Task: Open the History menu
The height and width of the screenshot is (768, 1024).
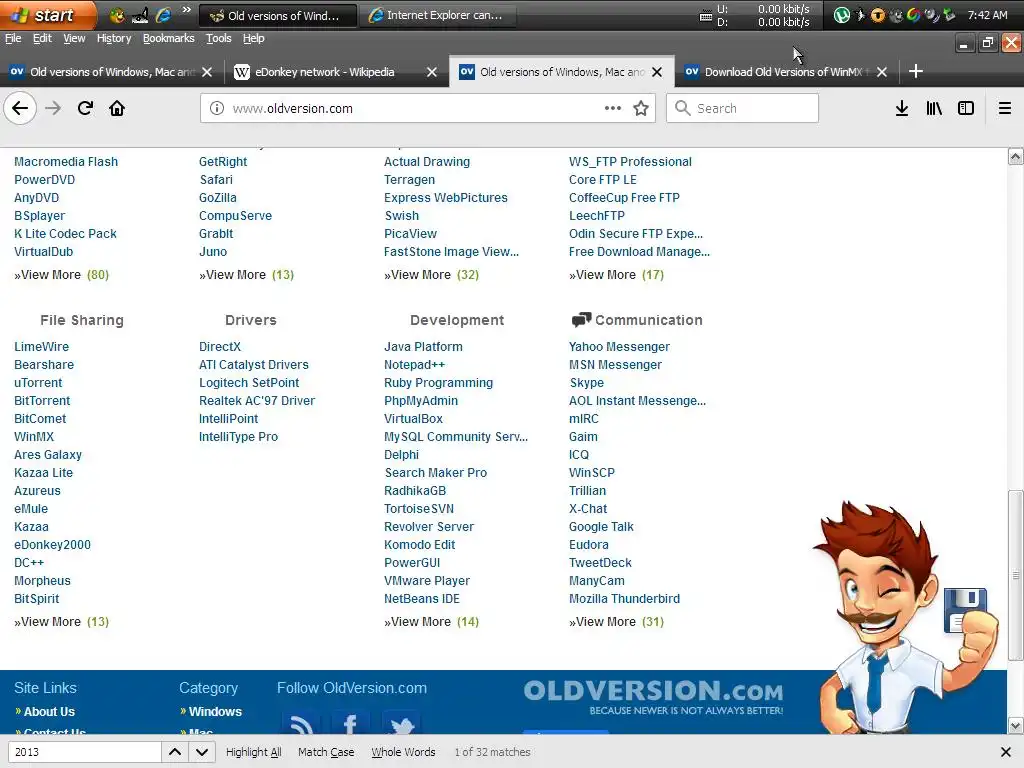Action: point(114,38)
